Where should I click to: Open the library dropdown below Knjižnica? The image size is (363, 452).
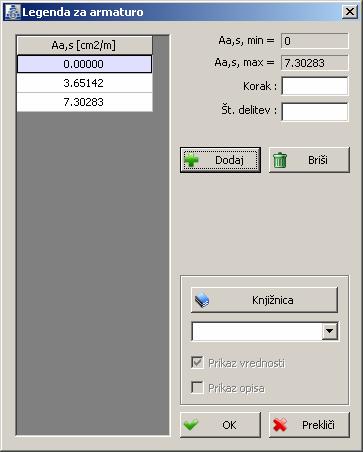click(330, 331)
